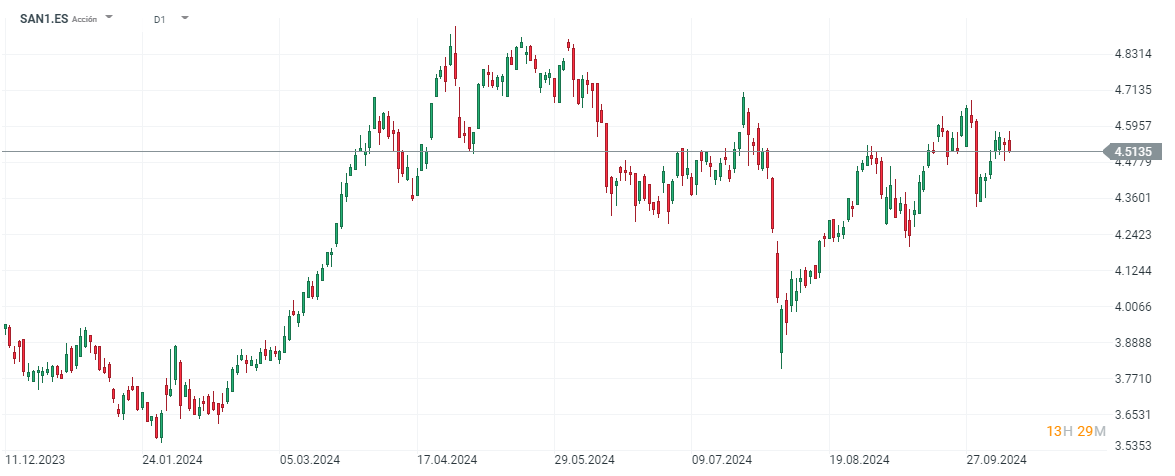The height and width of the screenshot is (476, 1175).
Task: Click the Acción instrument type label
Action: click(x=85, y=19)
